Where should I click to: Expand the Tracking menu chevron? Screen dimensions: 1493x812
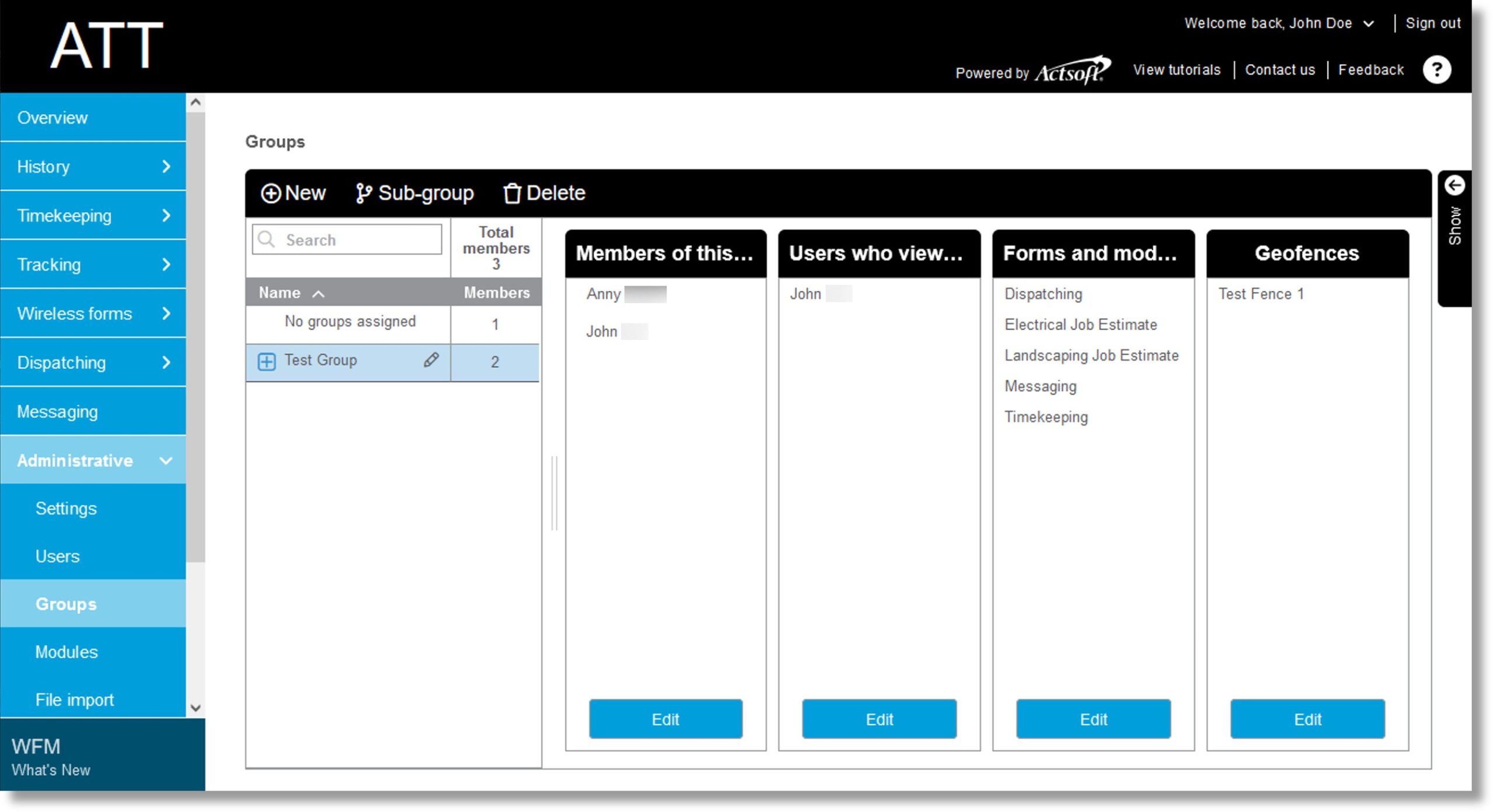tap(166, 265)
